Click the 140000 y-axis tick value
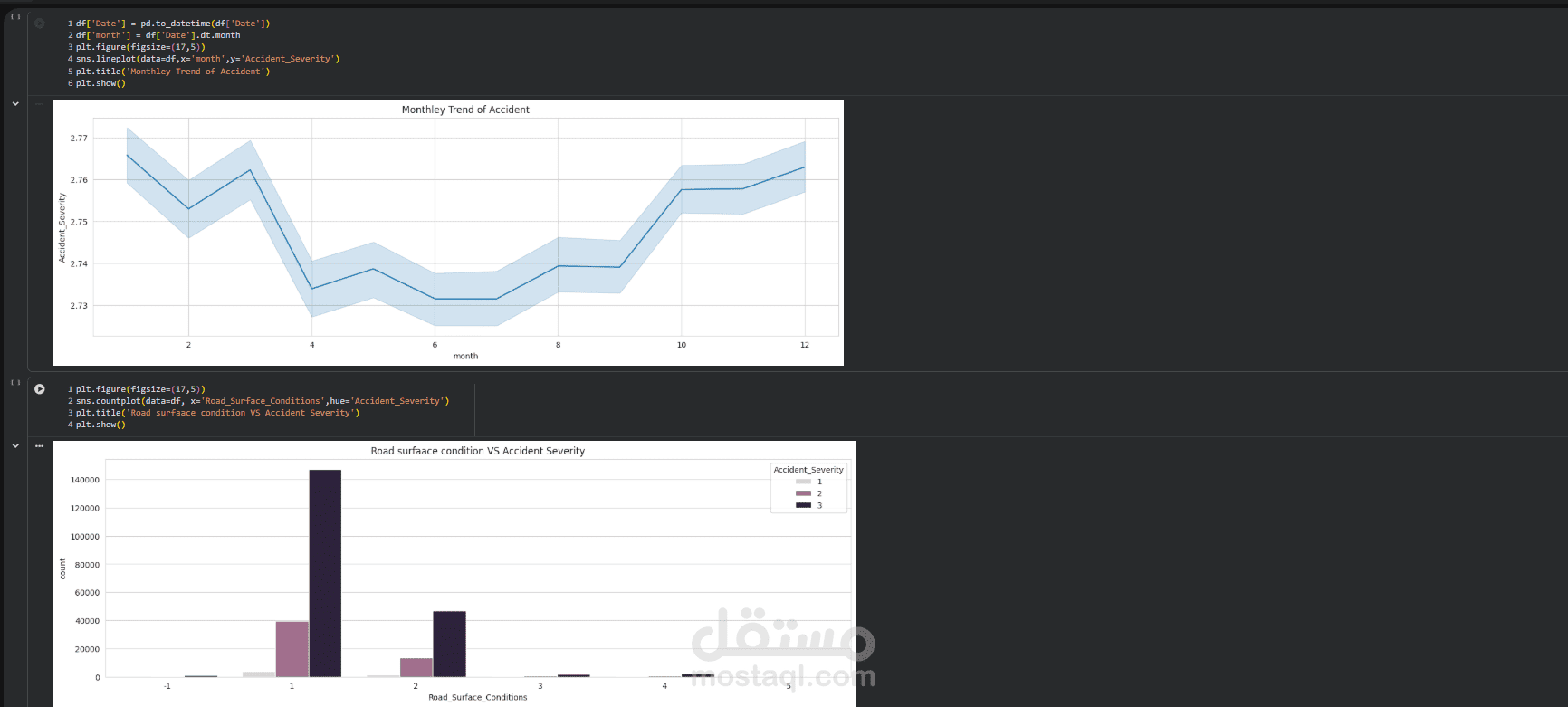This screenshot has height=707, width=1568. point(85,480)
